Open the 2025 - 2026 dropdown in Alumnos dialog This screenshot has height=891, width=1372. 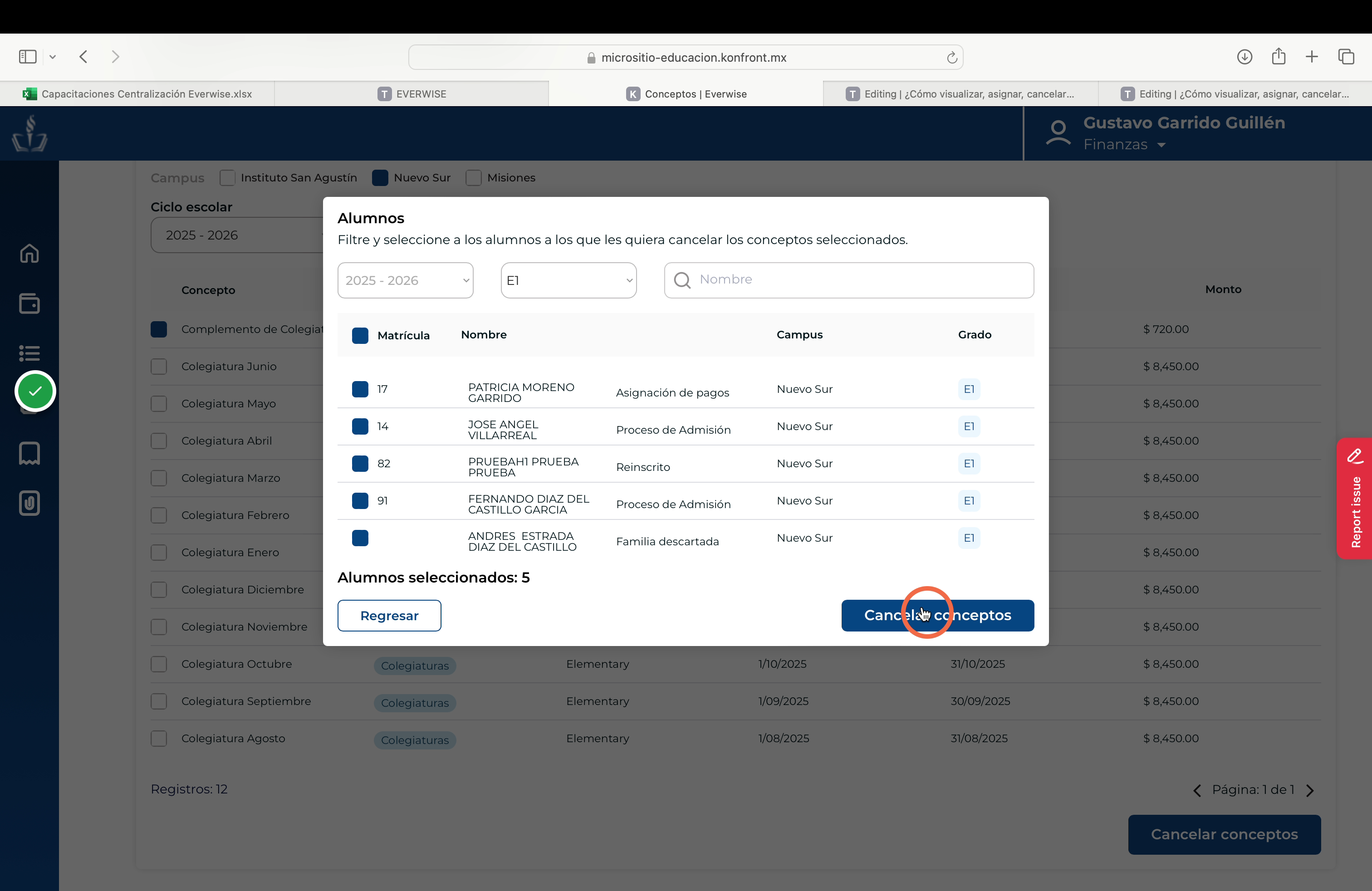pyautogui.click(x=405, y=281)
